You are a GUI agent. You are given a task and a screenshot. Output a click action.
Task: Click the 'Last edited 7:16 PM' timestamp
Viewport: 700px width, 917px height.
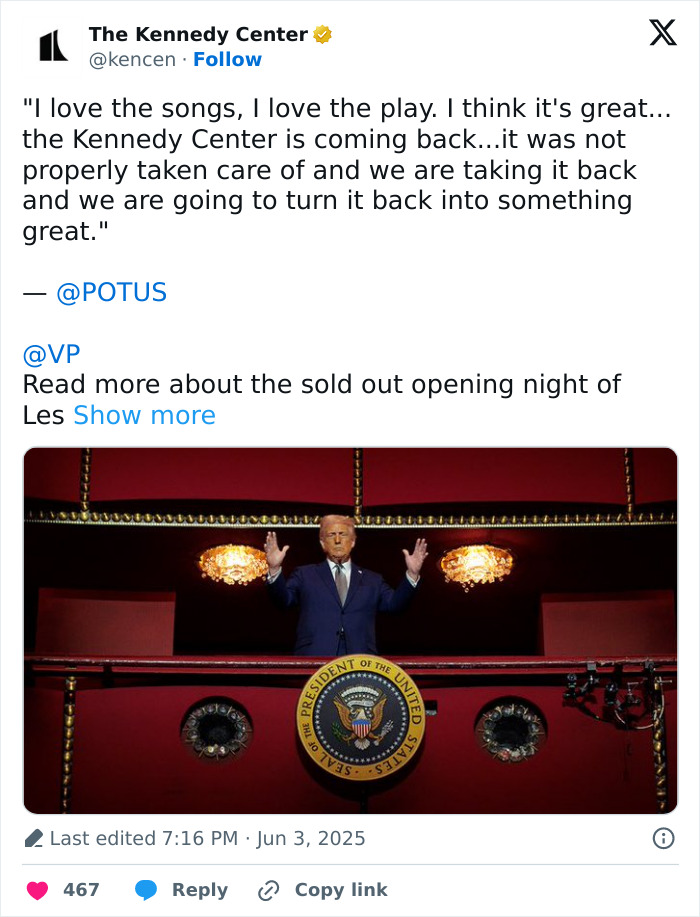[x=140, y=839]
